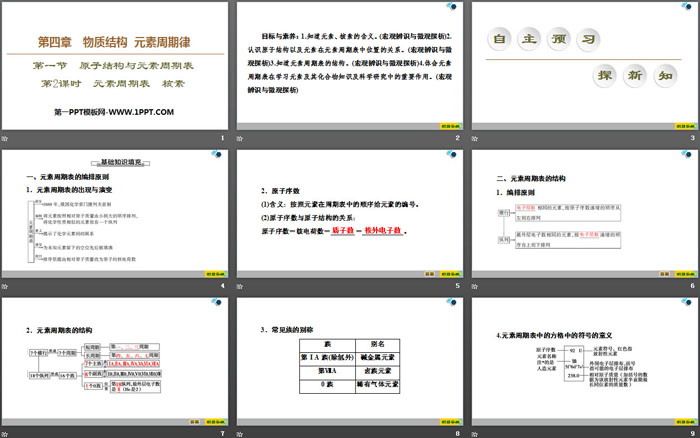Click the animation star icon under slide 3
The height and width of the screenshot is (438, 700).
pos(475,138)
